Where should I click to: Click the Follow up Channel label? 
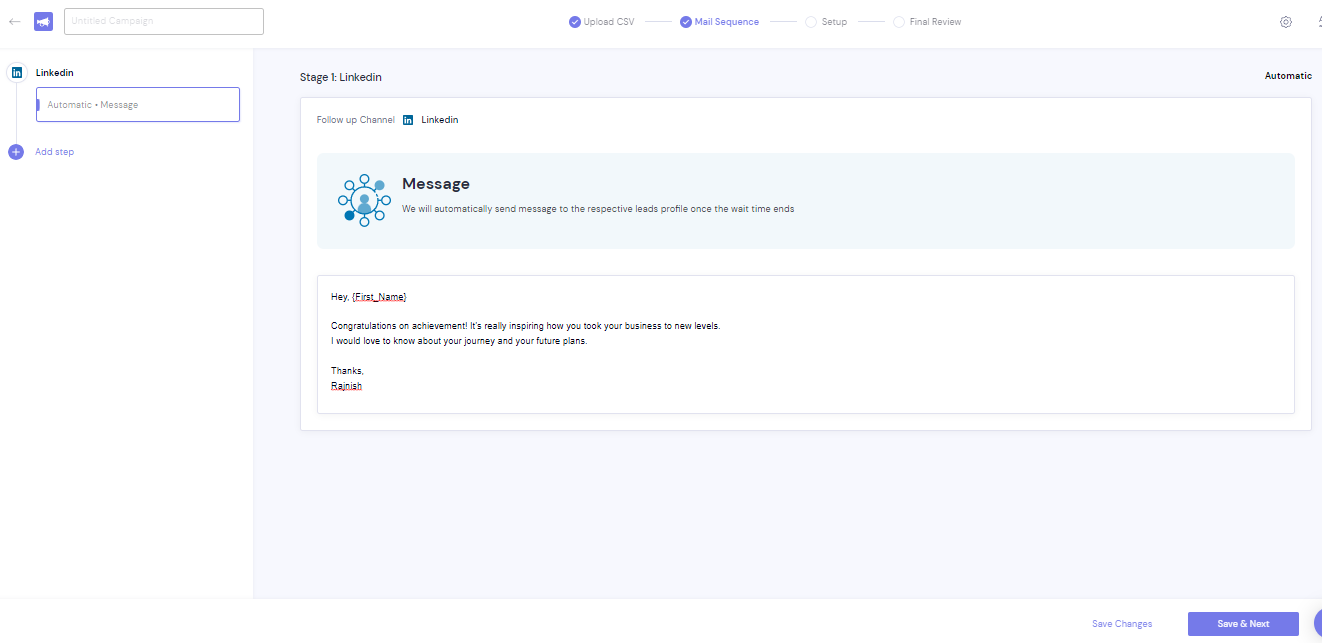pos(356,120)
